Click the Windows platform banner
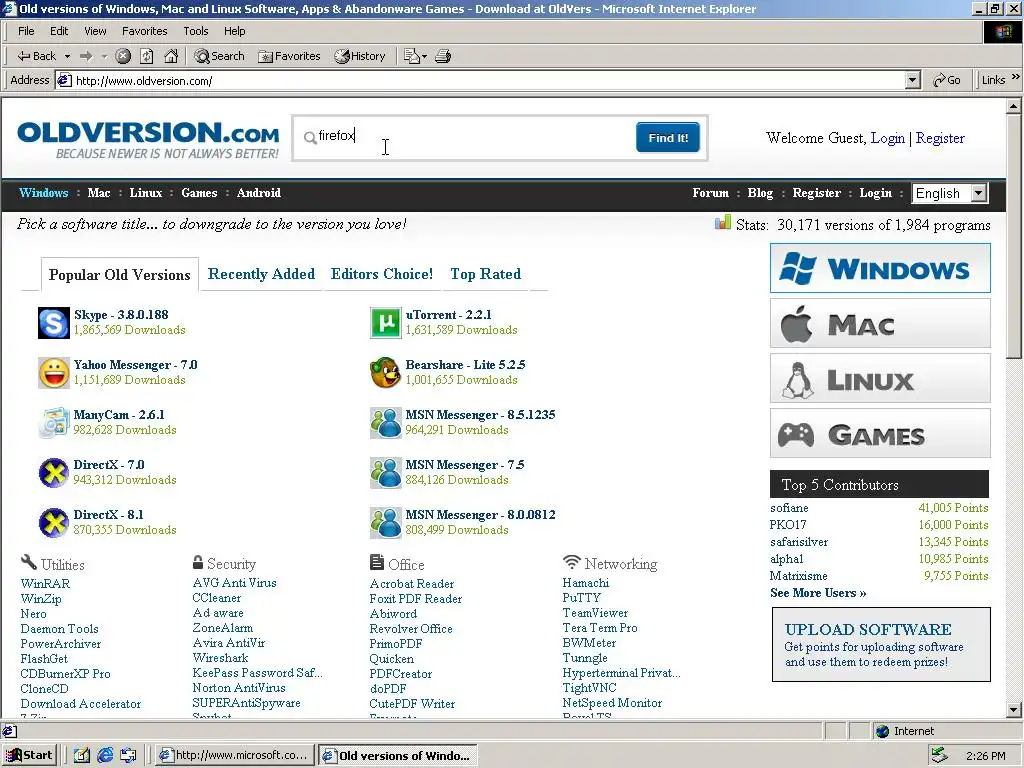 point(880,268)
